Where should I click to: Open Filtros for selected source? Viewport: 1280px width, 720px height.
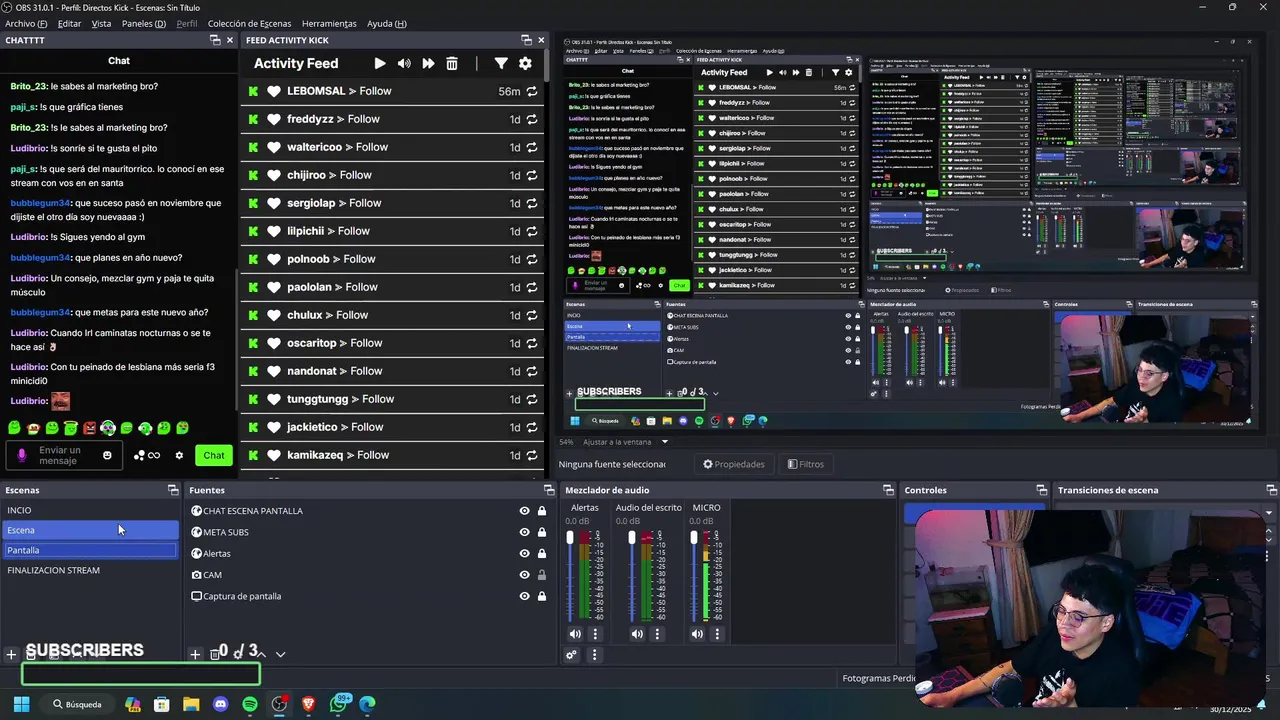[806, 464]
